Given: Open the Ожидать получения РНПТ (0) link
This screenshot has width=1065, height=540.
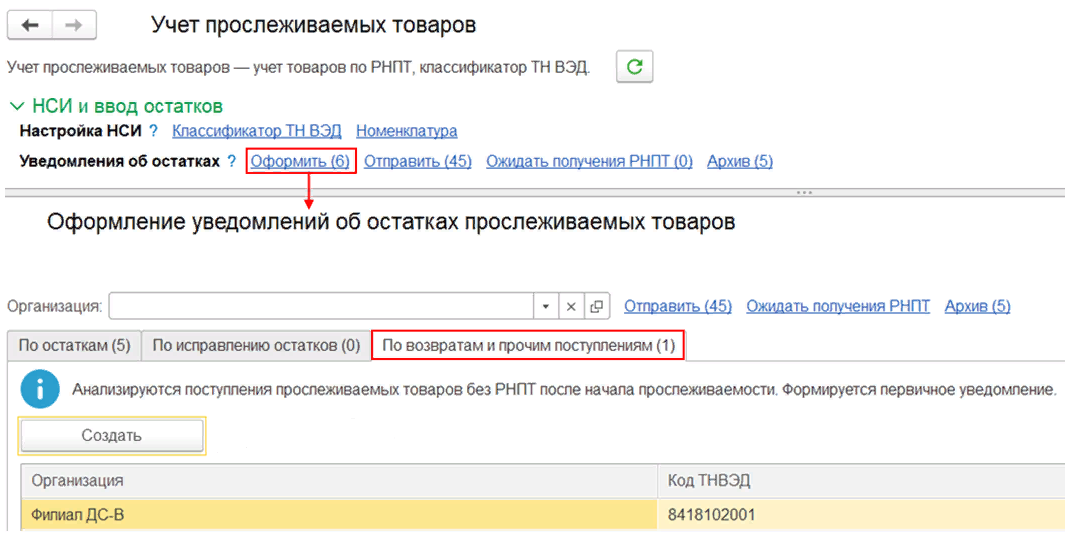Looking at the screenshot, I should [x=589, y=161].
